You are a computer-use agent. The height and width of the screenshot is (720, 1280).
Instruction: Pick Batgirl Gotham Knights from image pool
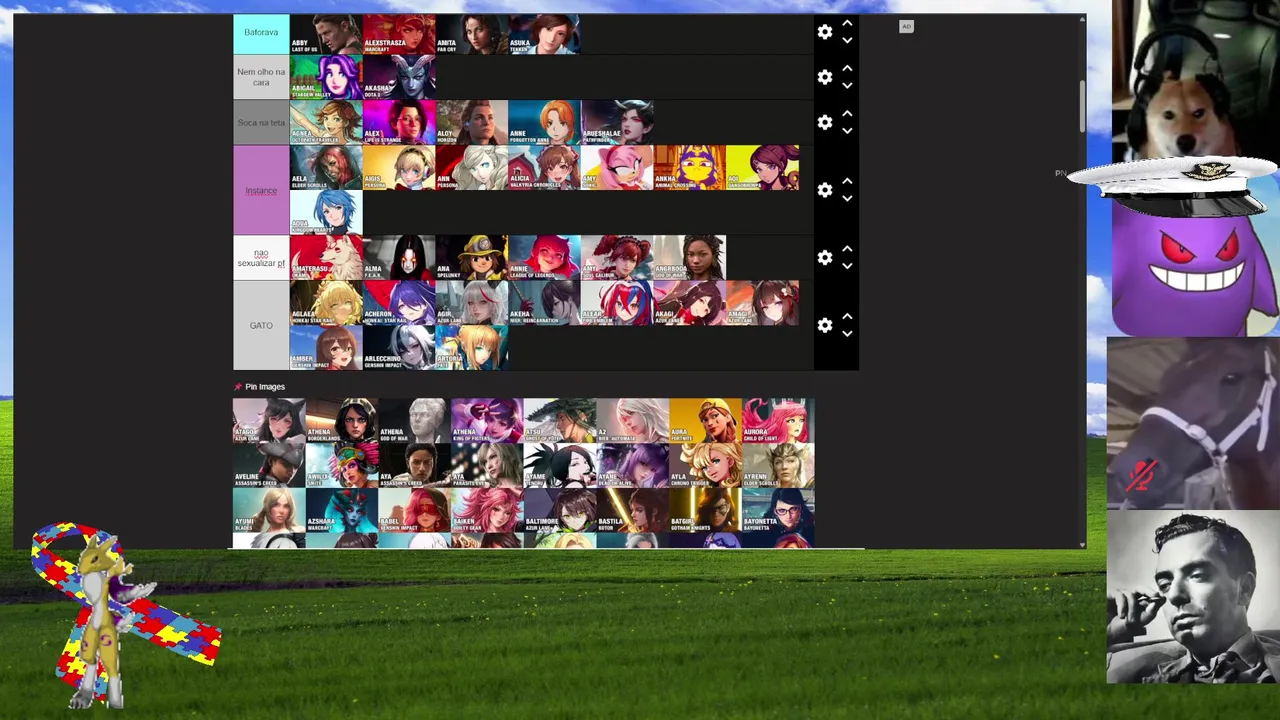click(x=706, y=511)
